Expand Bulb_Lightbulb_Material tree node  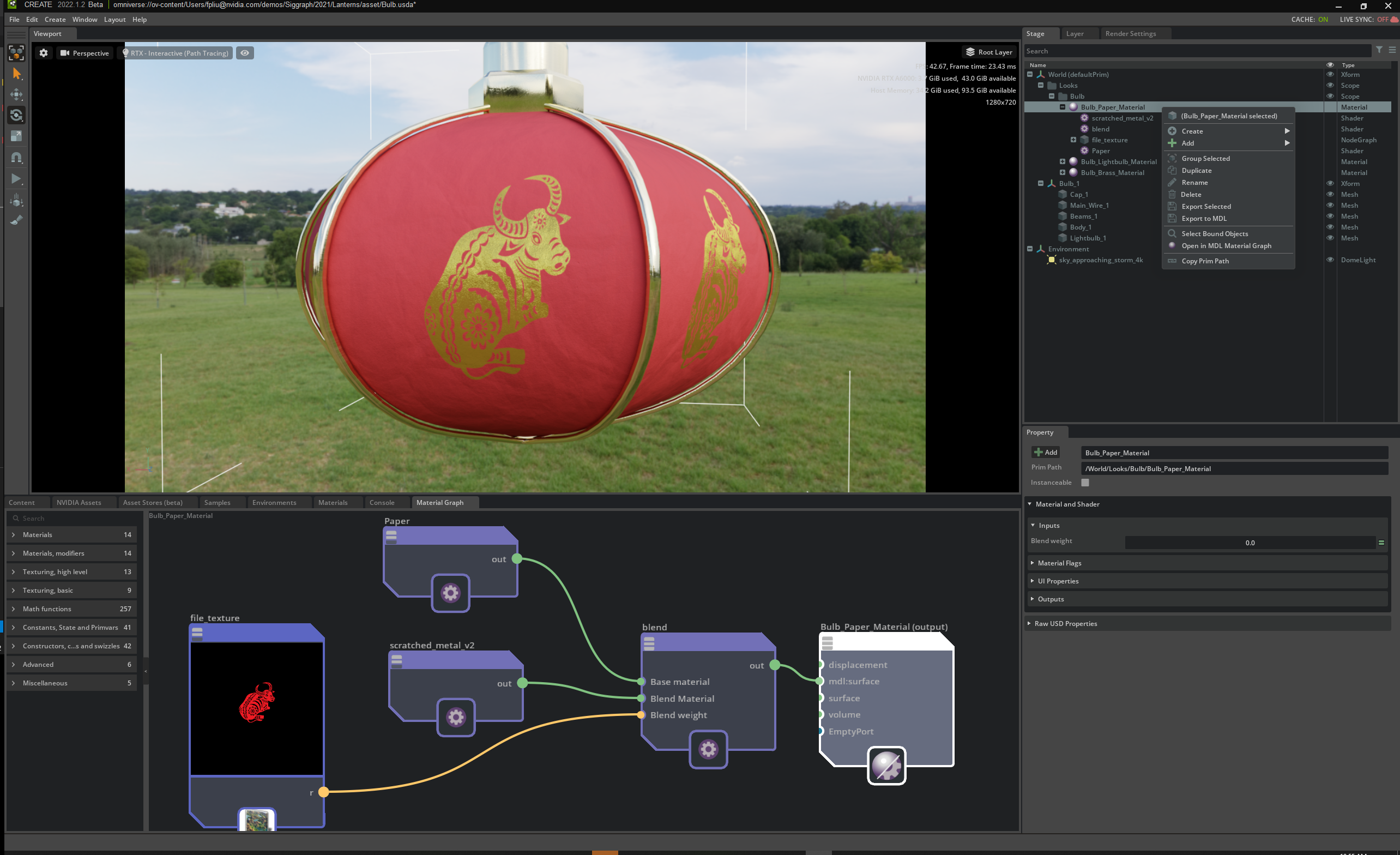(1062, 162)
